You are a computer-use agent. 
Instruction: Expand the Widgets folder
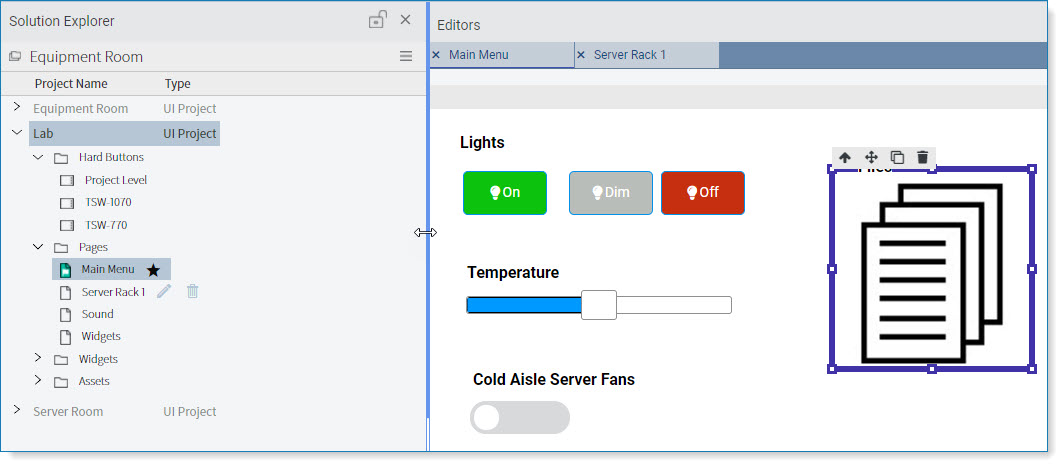pyautogui.click(x=38, y=357)
